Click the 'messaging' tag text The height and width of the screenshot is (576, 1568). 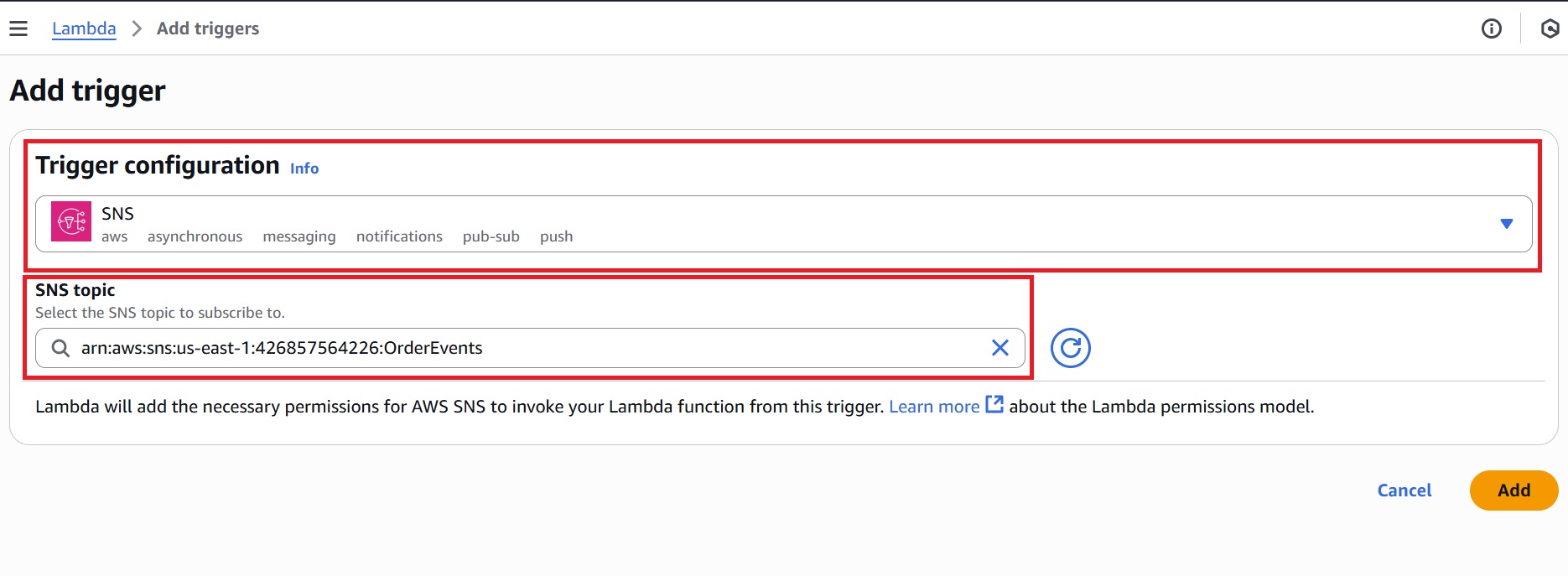coord(299,236)
